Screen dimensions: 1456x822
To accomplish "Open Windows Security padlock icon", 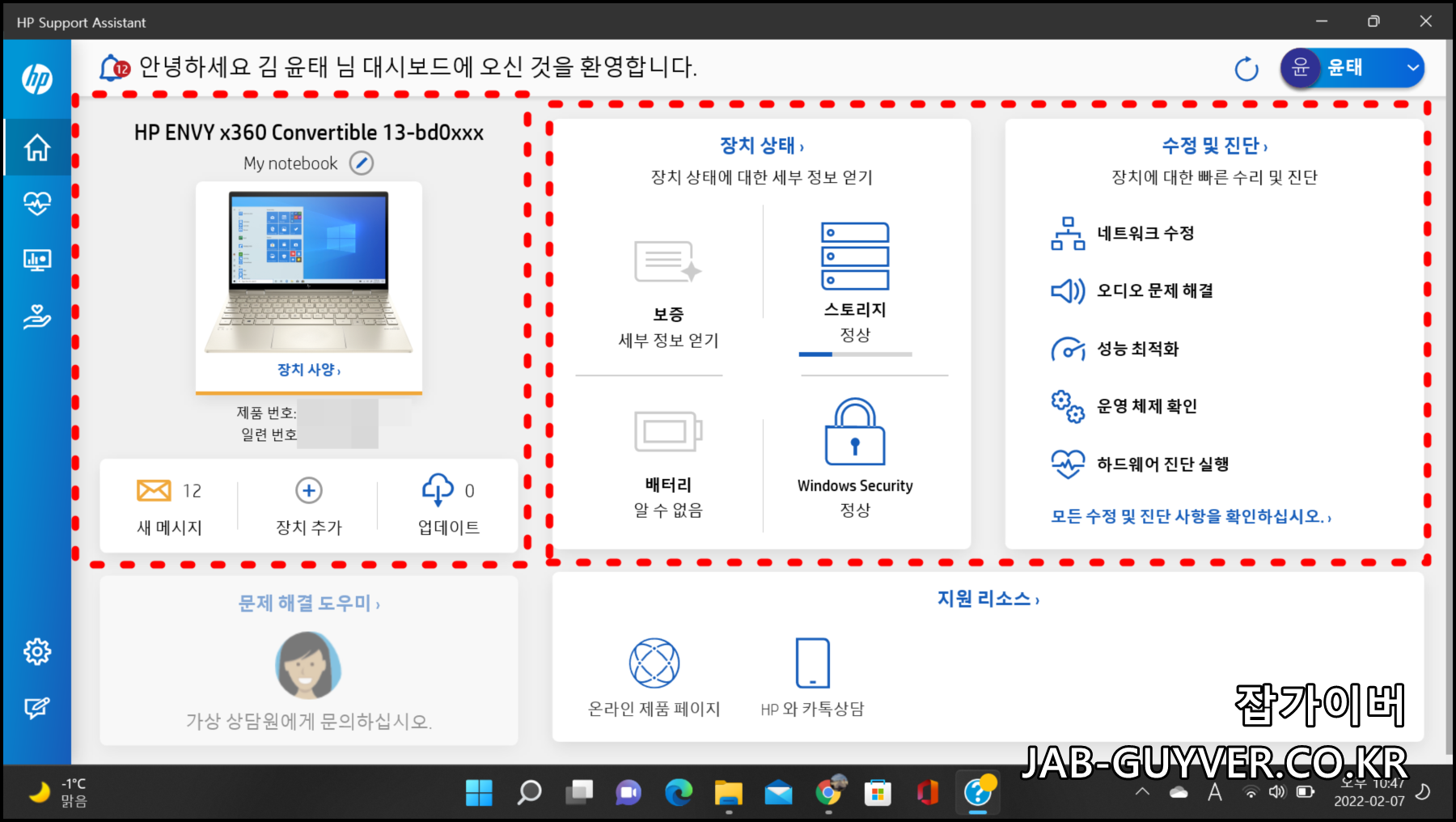I will [855, 431].
